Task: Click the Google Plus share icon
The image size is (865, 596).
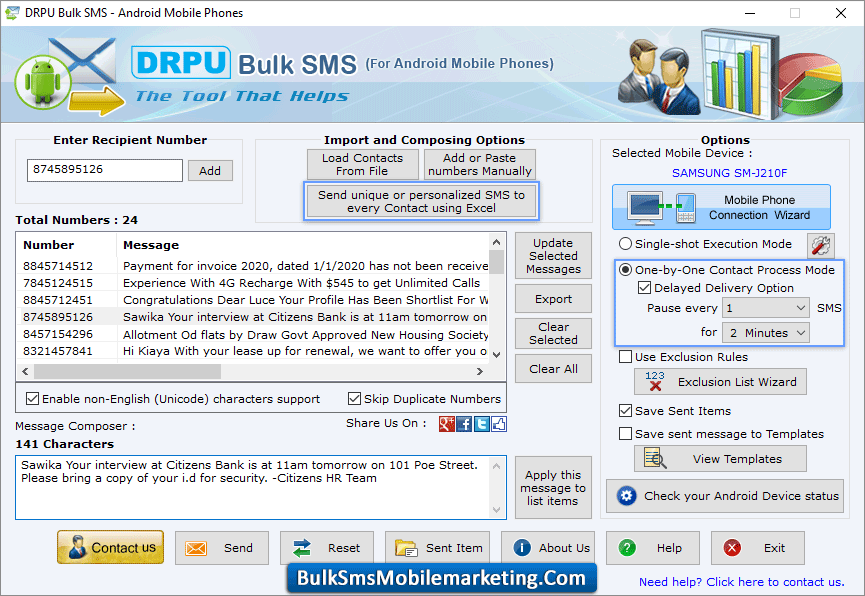Action: coord(446,424)
